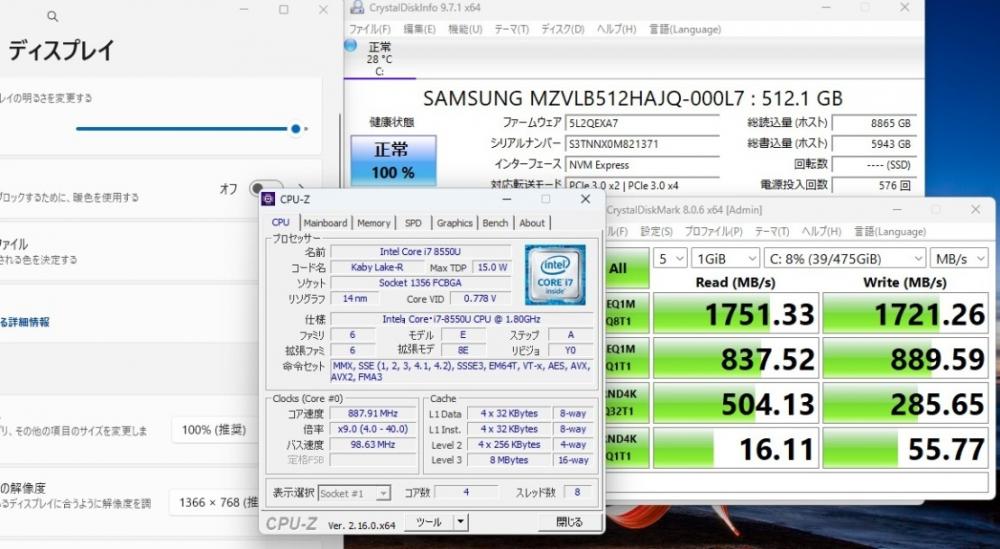Switch to the Graphics tab in CPU-Z
Viewport: 1000px width, 549px height.
click(x=455, y=223)
